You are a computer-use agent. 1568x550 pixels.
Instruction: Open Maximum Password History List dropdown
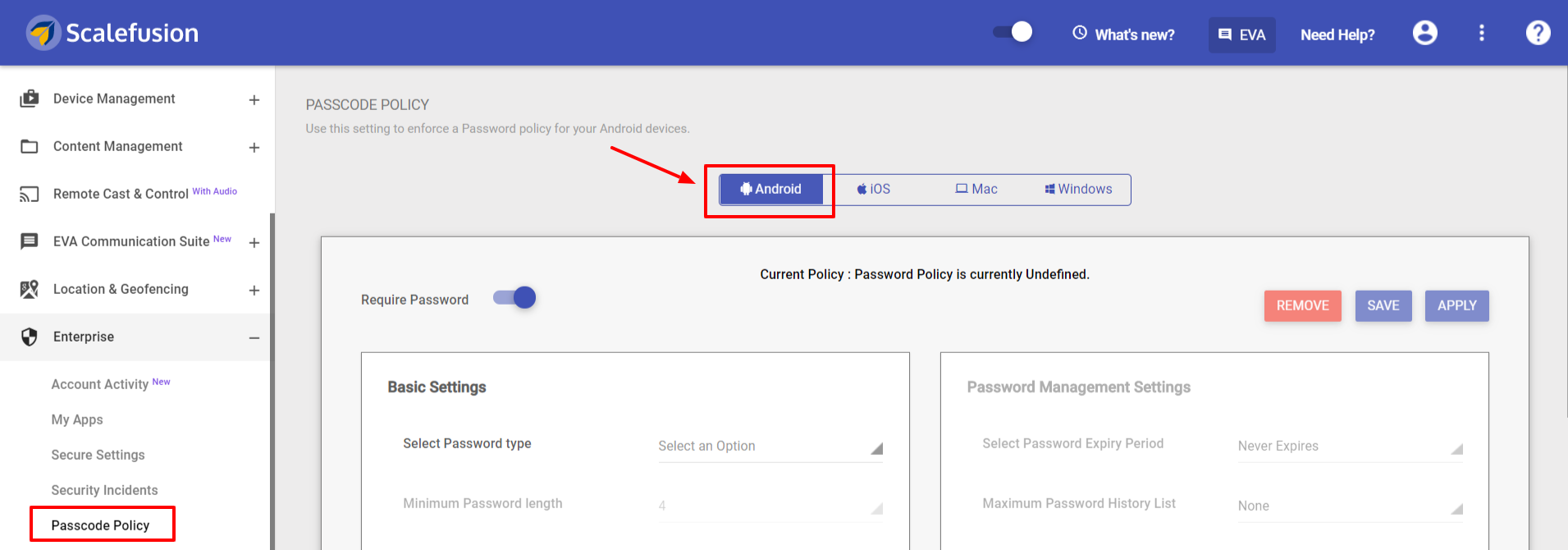coord(1351,506)
